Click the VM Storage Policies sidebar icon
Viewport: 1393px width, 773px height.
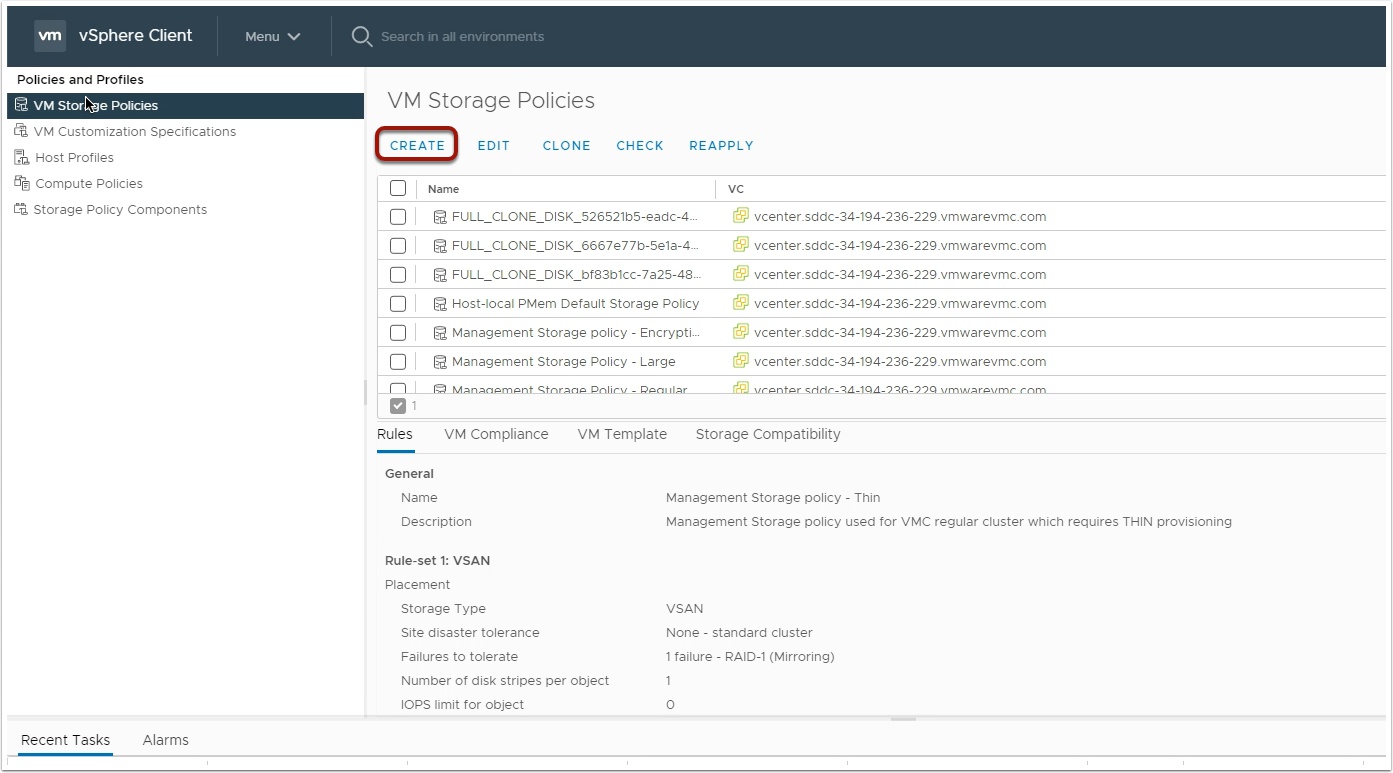click(x=21, y=105)
